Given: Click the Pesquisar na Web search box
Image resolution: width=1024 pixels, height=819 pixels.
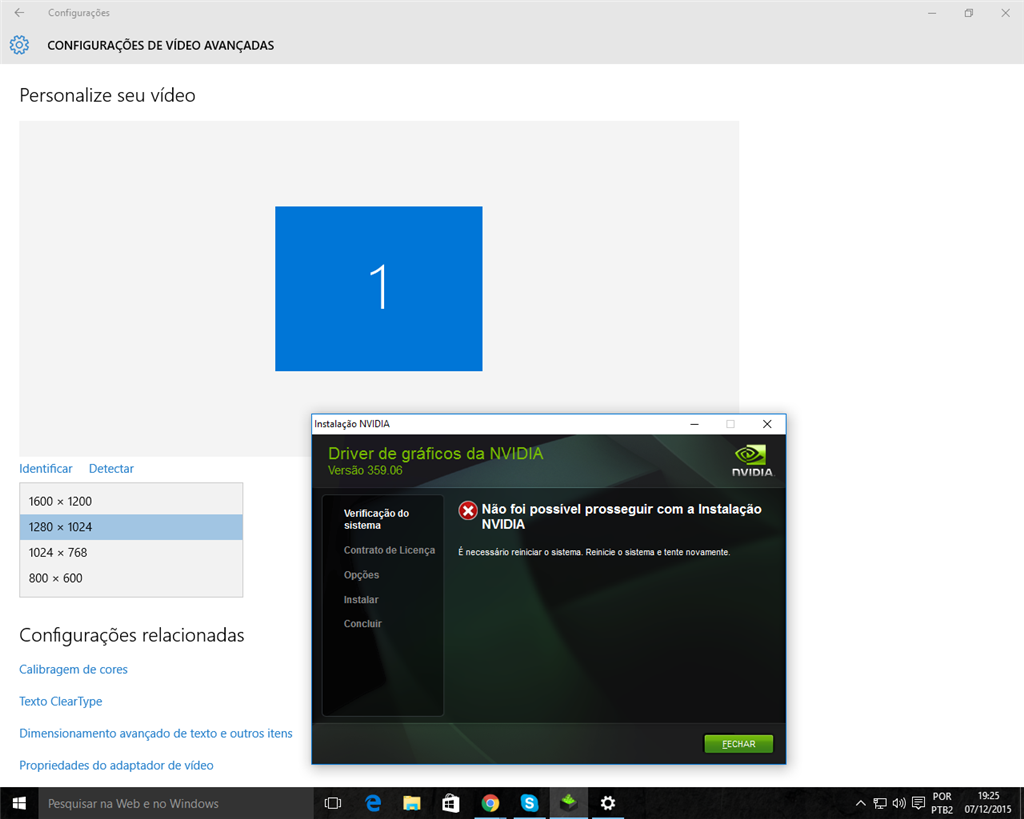Looking at the screenshot, I should [176, 803].
